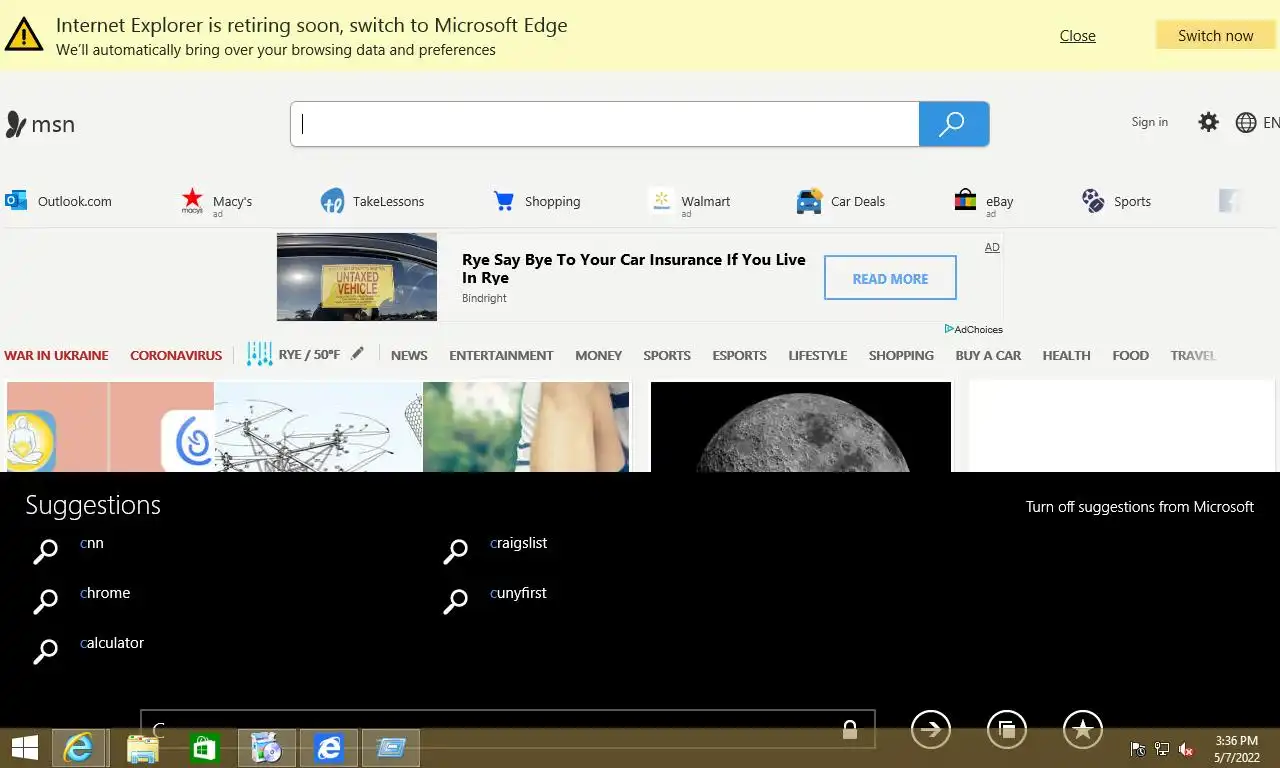Screen dimensions: 1280x768
Task: Open the SHOPPING navigation tab
Action: [x=901, y=355]
